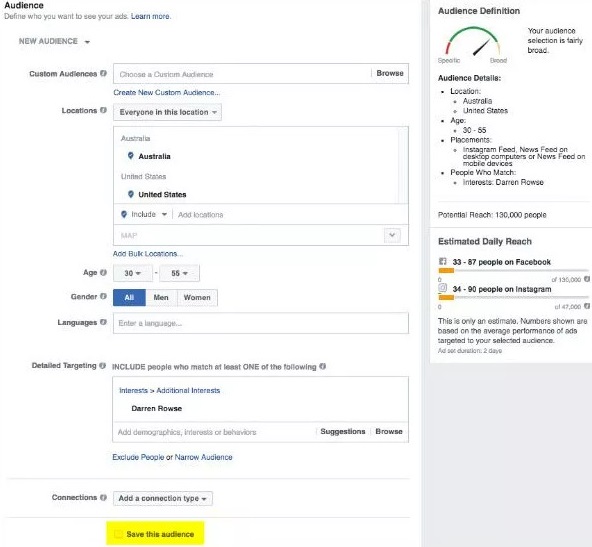Click Suggestions in detailed targeting box

pos(342,431)
